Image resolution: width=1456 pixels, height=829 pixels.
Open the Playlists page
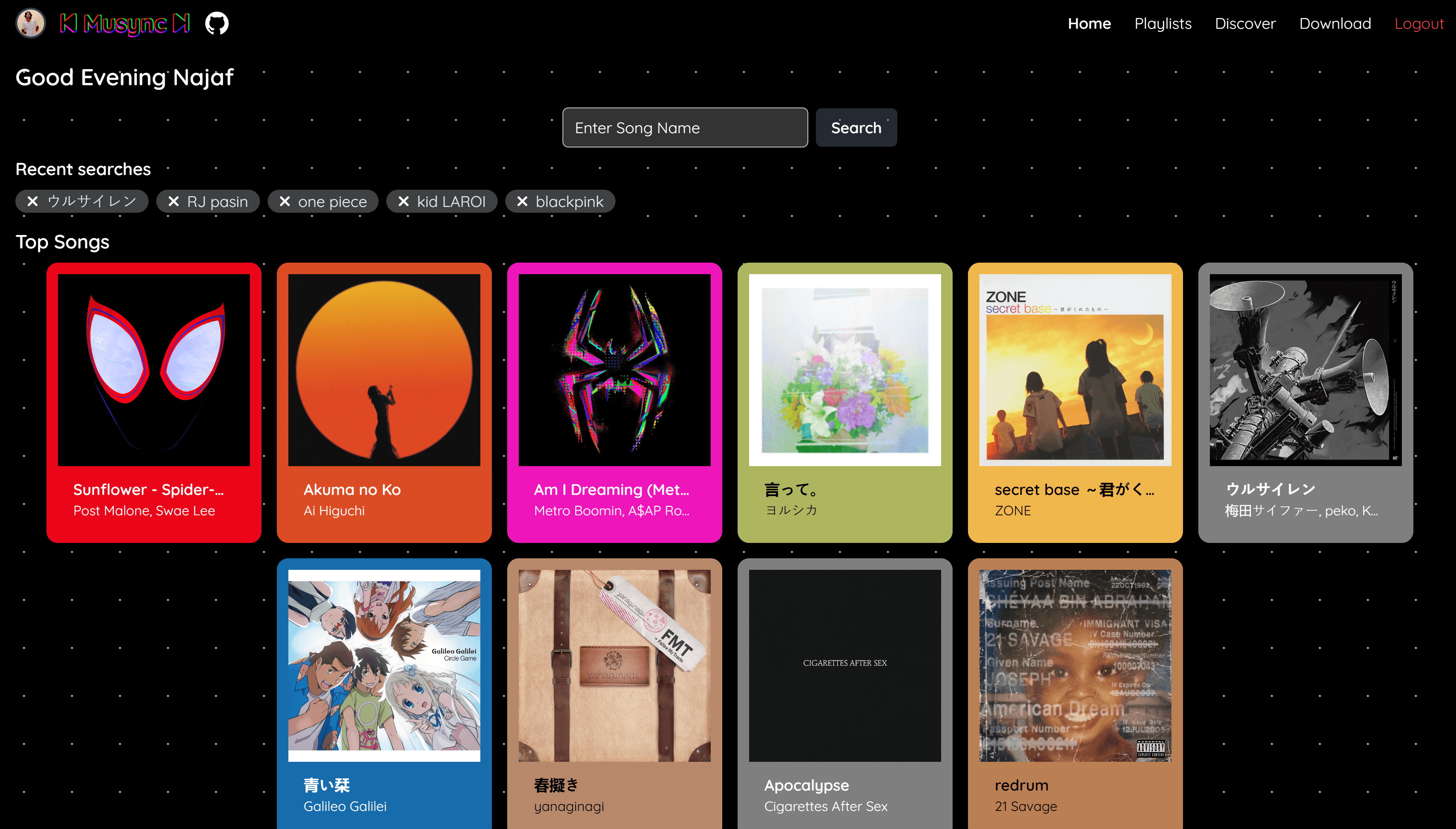[1163, 23]
